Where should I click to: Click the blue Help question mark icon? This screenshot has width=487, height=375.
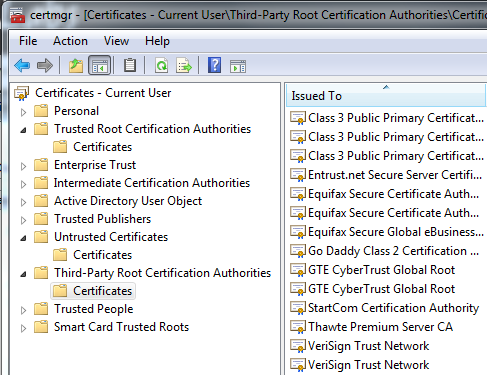[x=214, y=65]
